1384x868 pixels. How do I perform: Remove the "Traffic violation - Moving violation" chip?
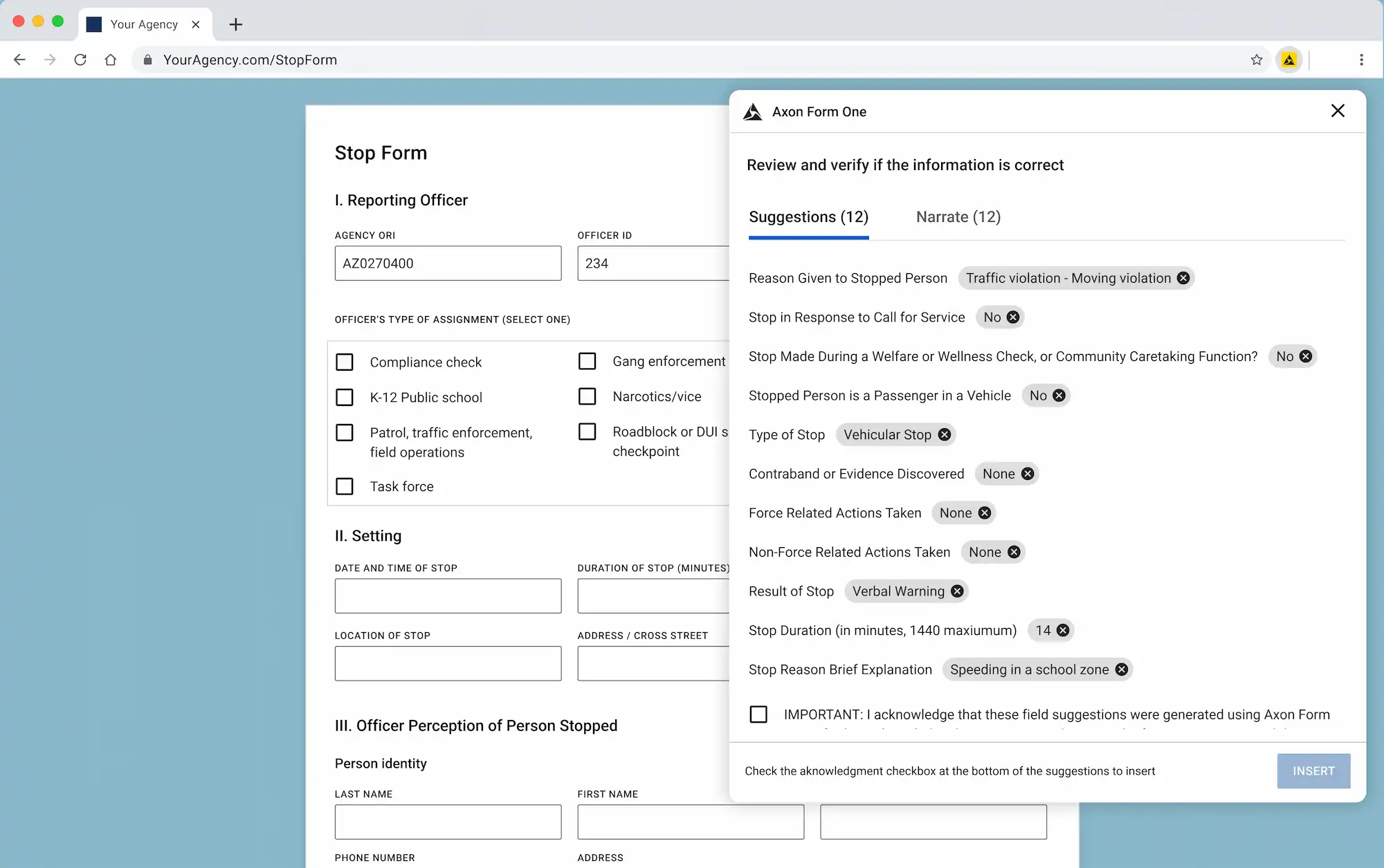[1183, 278]
